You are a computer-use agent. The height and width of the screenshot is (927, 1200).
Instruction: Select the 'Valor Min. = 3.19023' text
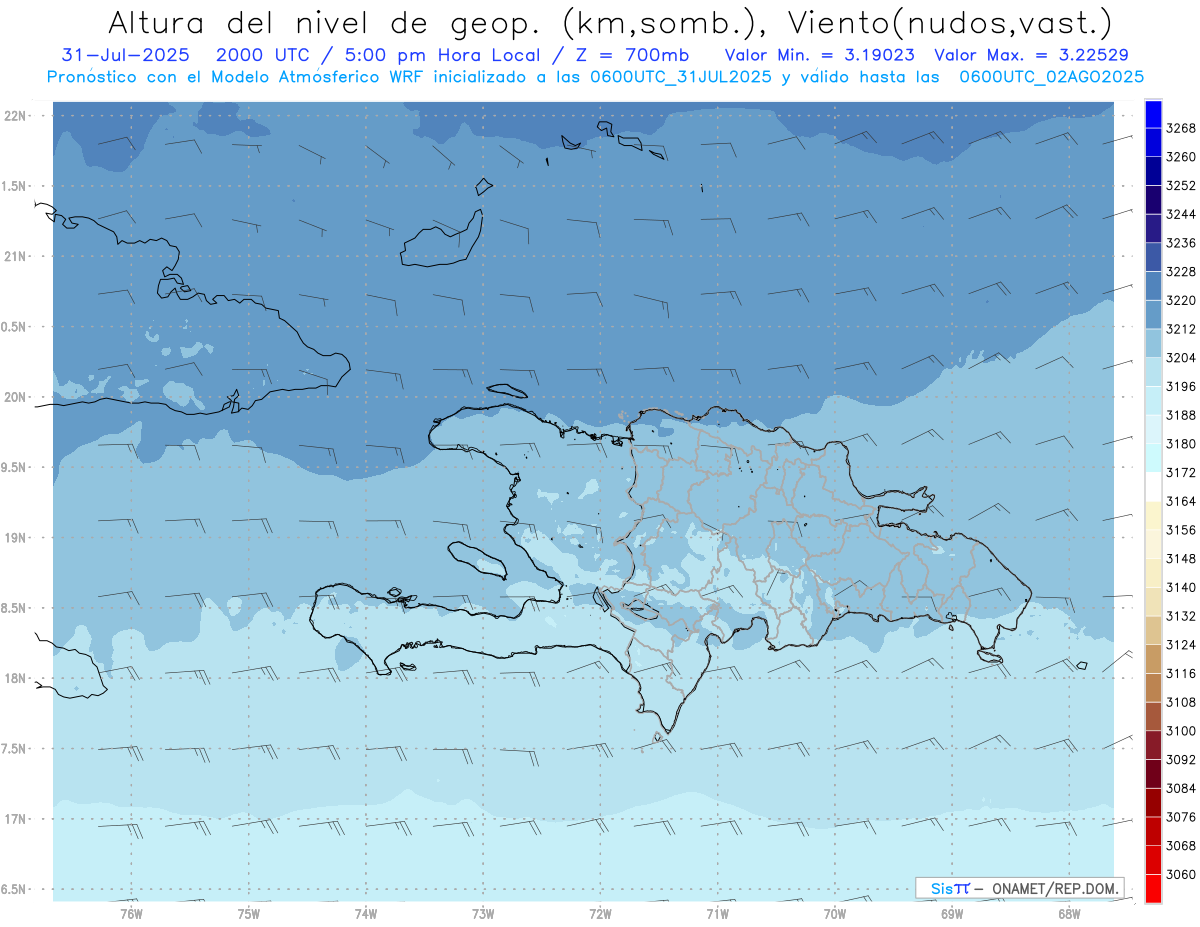(x=820, y=55)
